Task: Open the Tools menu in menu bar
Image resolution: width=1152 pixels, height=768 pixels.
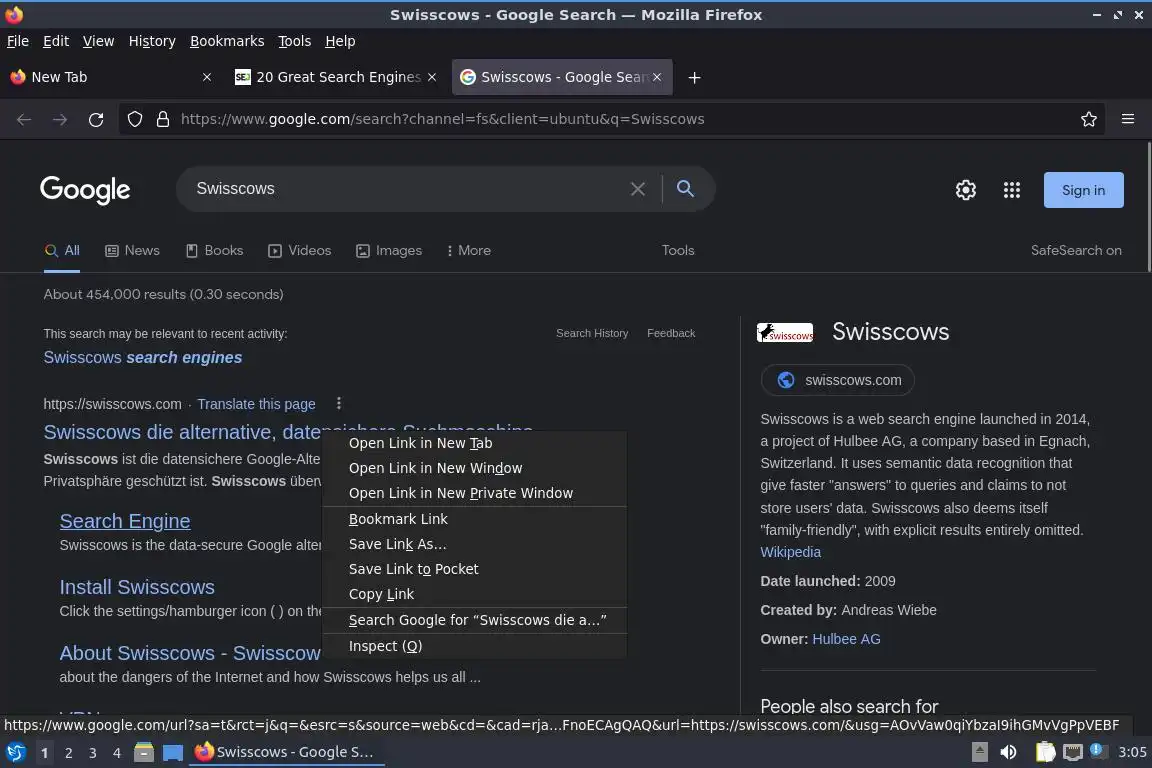Action: (295, 41)
